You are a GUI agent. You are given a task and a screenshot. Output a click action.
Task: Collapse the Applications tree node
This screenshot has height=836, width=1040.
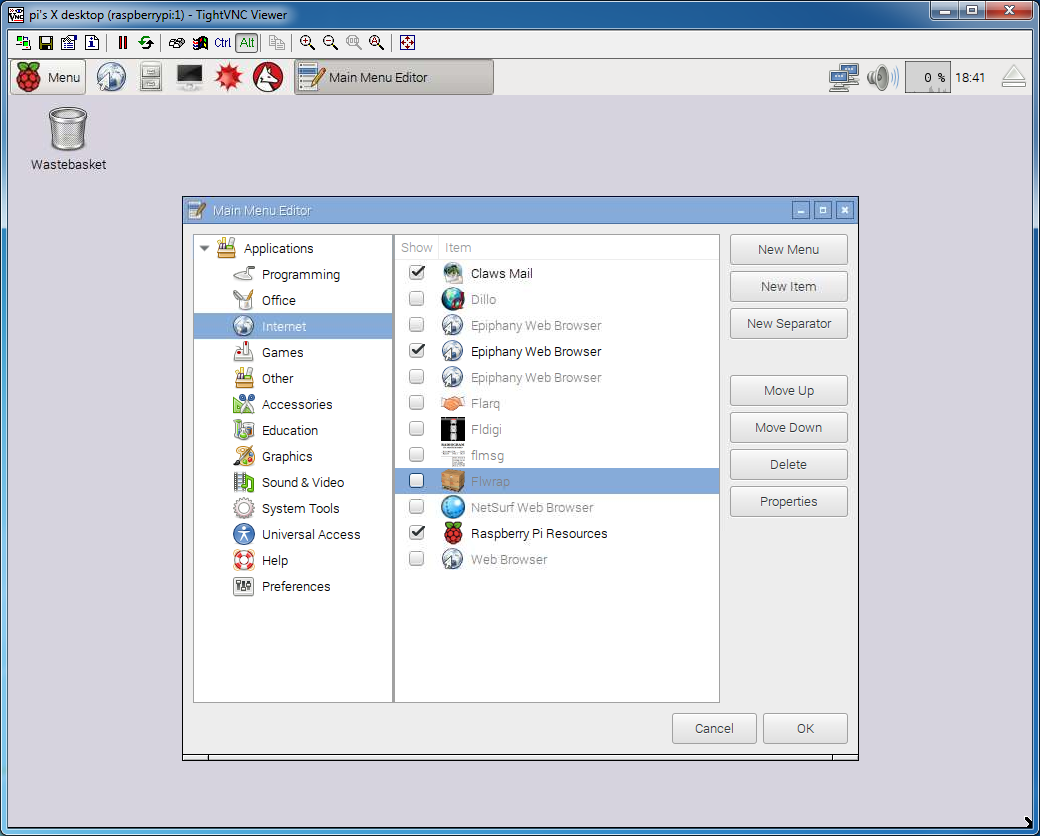click(204, 248)
